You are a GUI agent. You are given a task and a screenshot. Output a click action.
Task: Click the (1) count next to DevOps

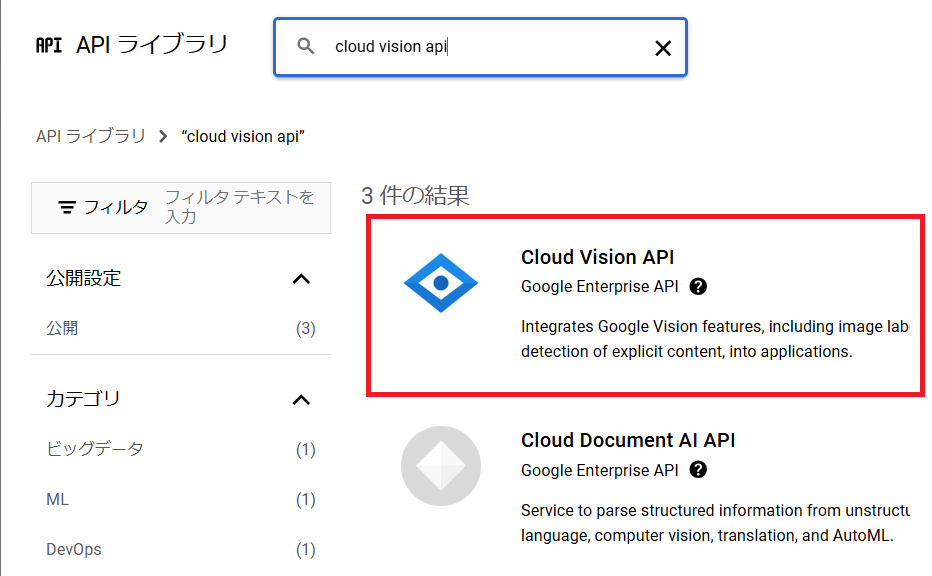coord(306,550)
